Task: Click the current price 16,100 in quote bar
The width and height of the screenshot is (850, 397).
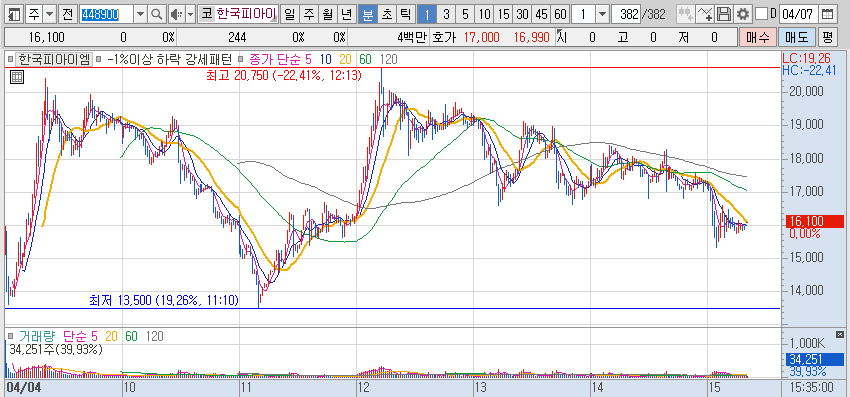Action: pyautogui.click(x=47, y=37)
